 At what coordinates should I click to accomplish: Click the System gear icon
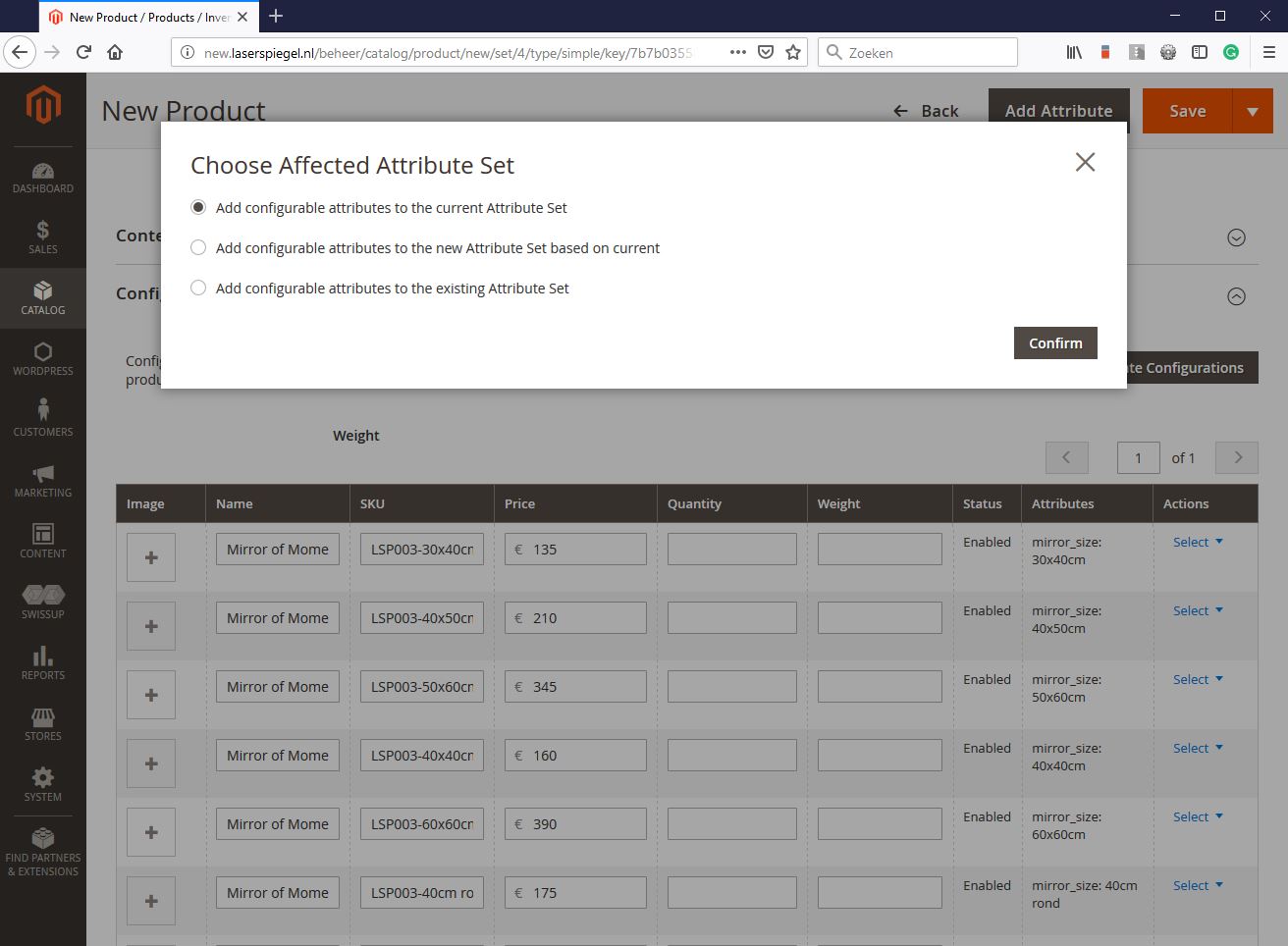pyautogui.click(x=43, y=783)
